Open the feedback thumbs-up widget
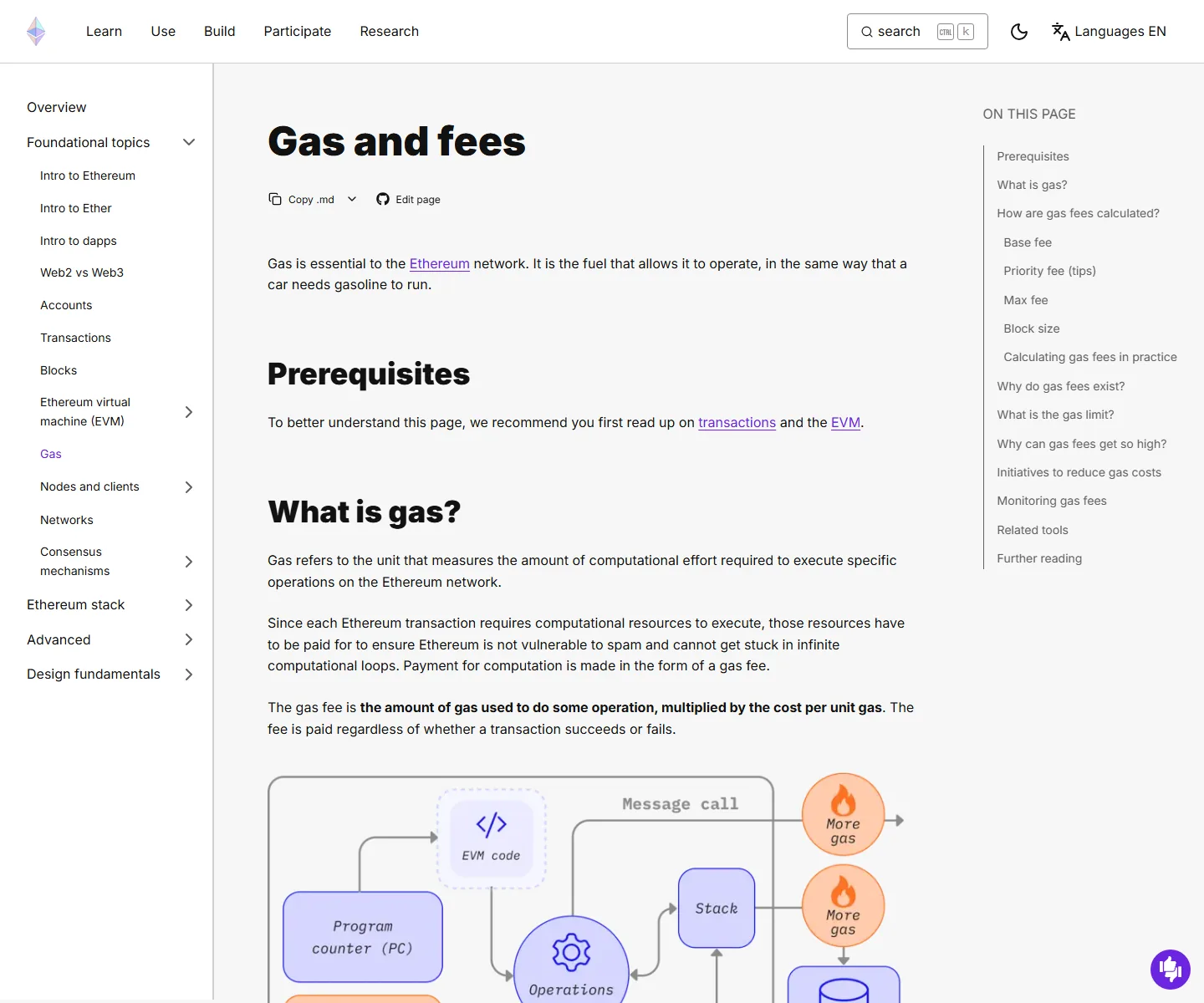 tap(1170, 970)
